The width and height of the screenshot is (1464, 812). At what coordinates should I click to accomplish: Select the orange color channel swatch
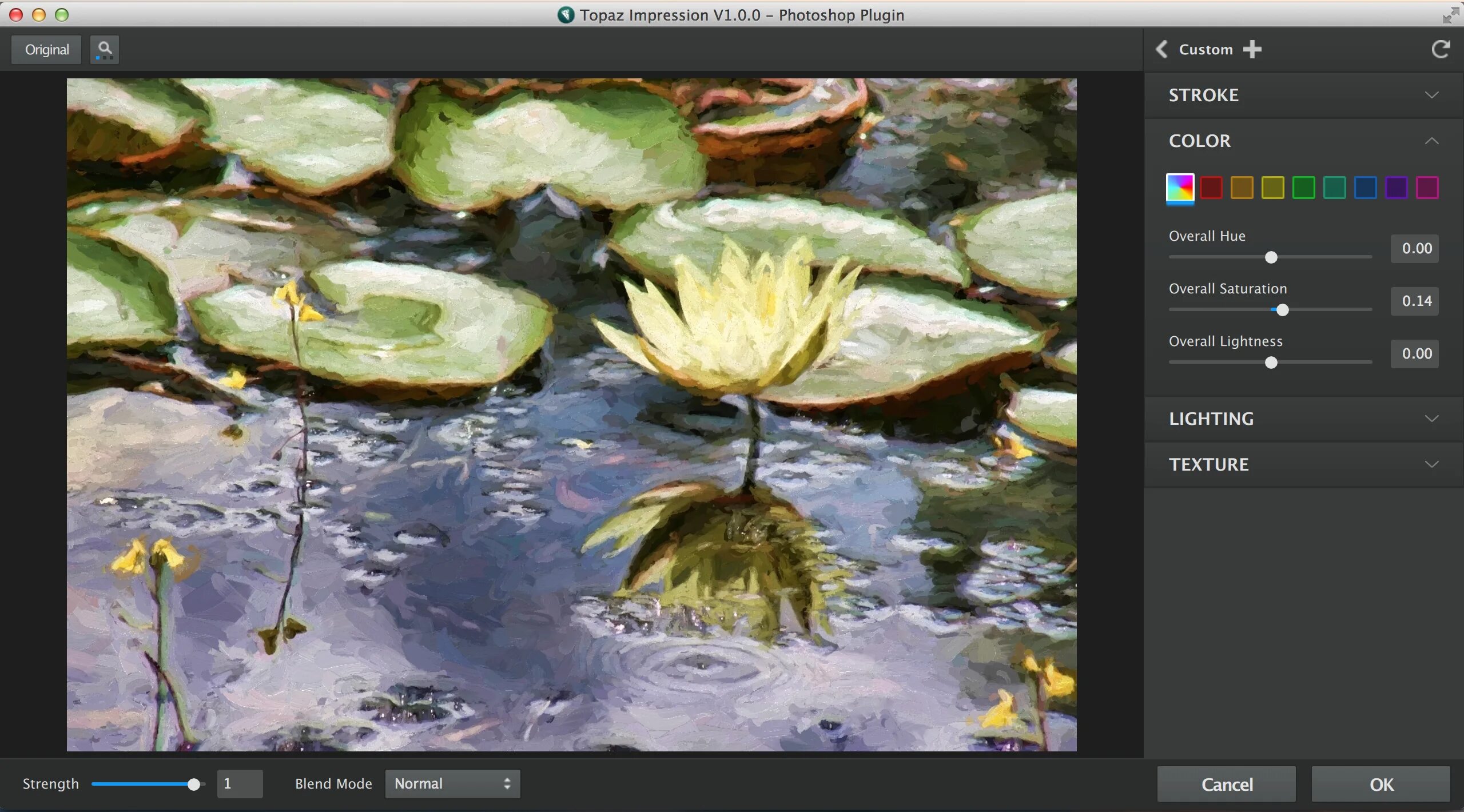point(1242,188)
